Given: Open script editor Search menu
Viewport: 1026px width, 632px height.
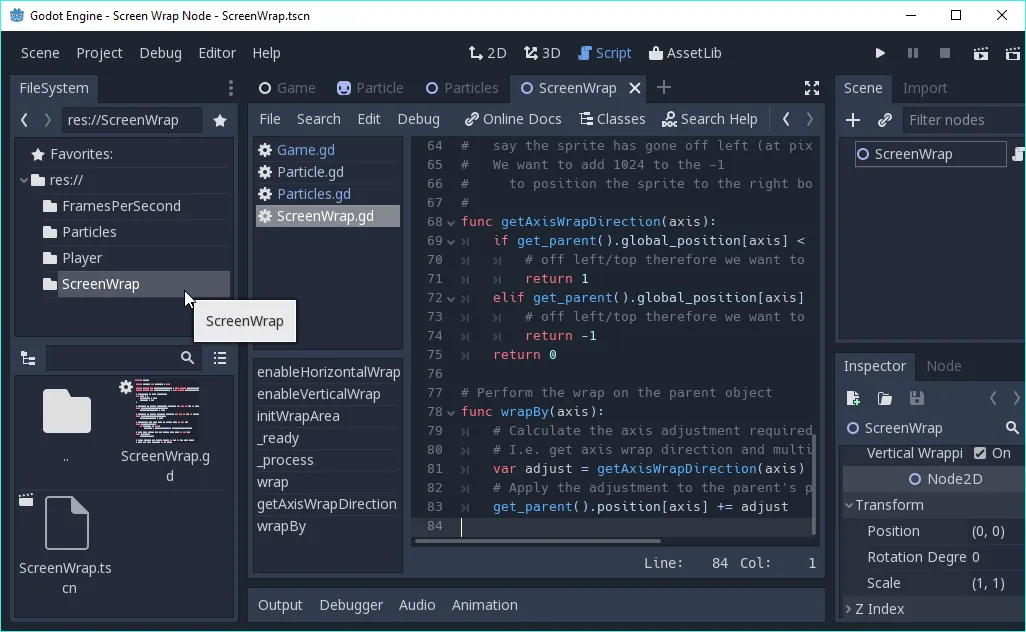Looking at the screenshot, I should tap(319, 119).
